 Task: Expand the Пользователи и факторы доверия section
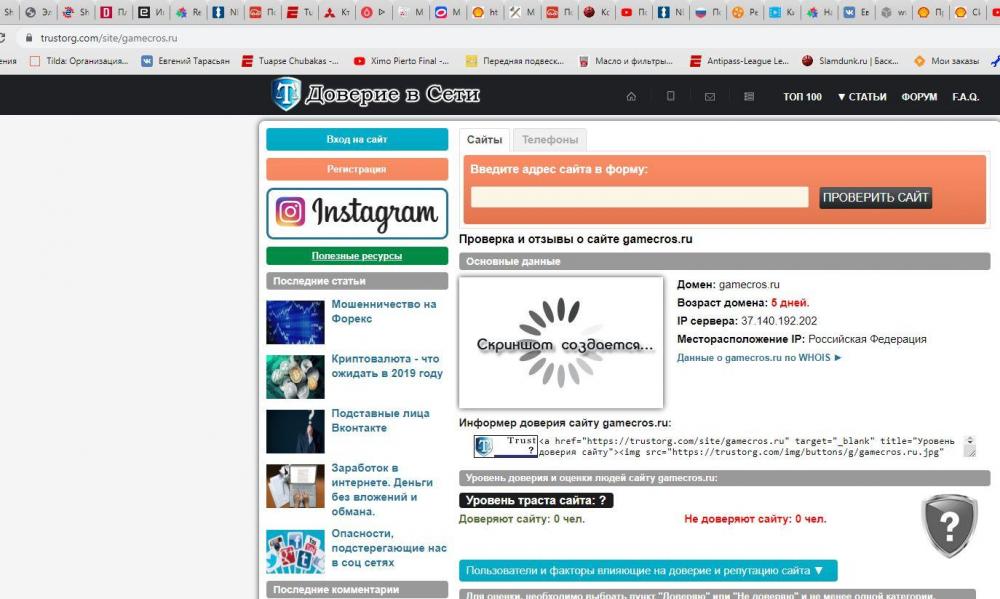point(647,571)
